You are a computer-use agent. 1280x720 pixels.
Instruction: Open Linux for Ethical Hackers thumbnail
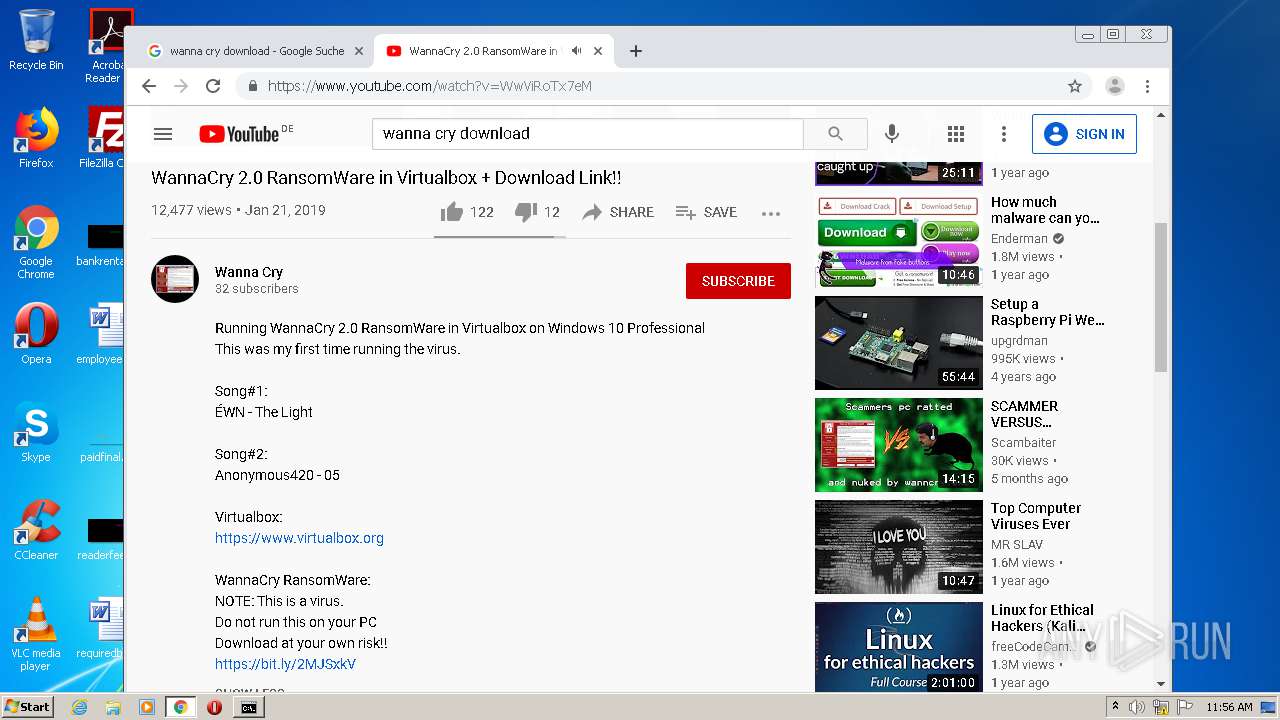click(x=899, y=647)
